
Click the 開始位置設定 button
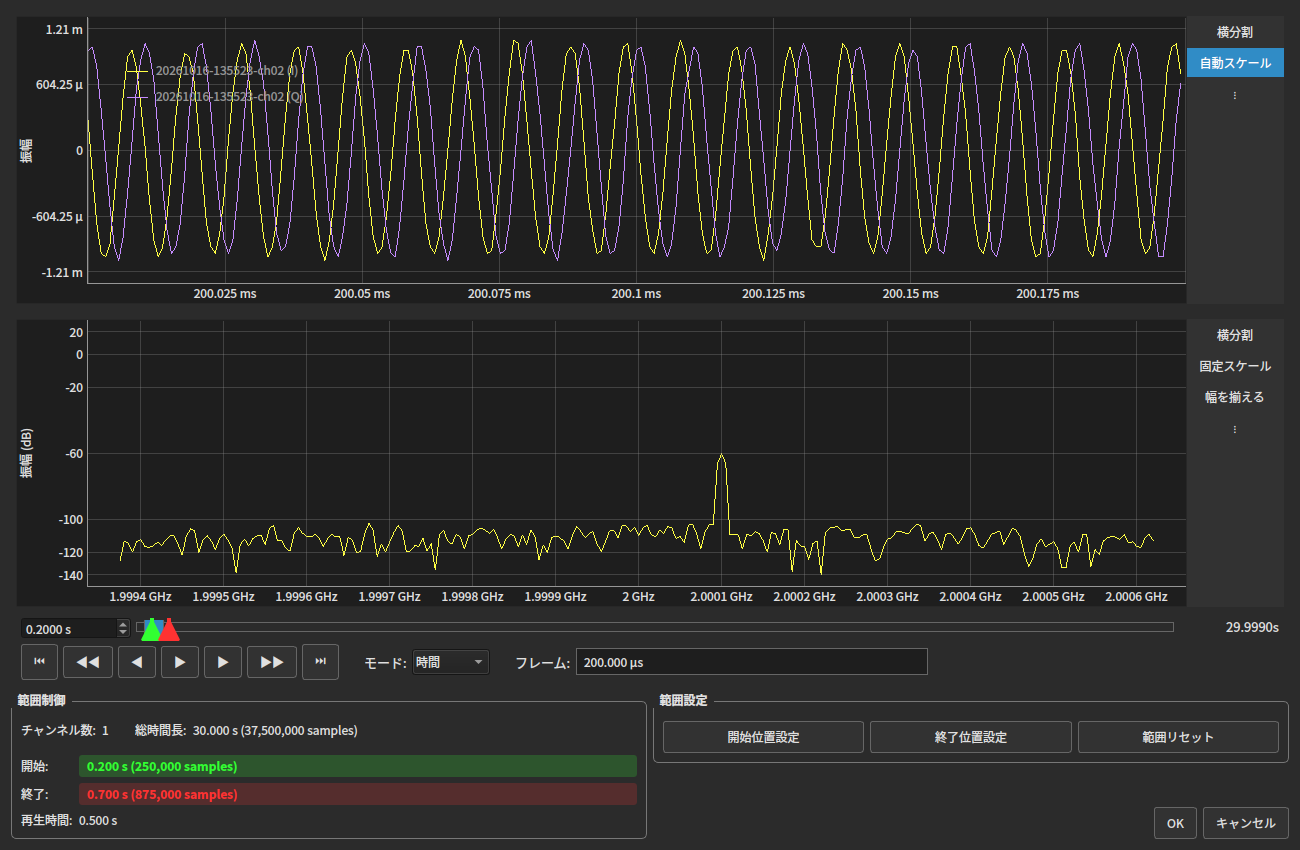(763, 737)
